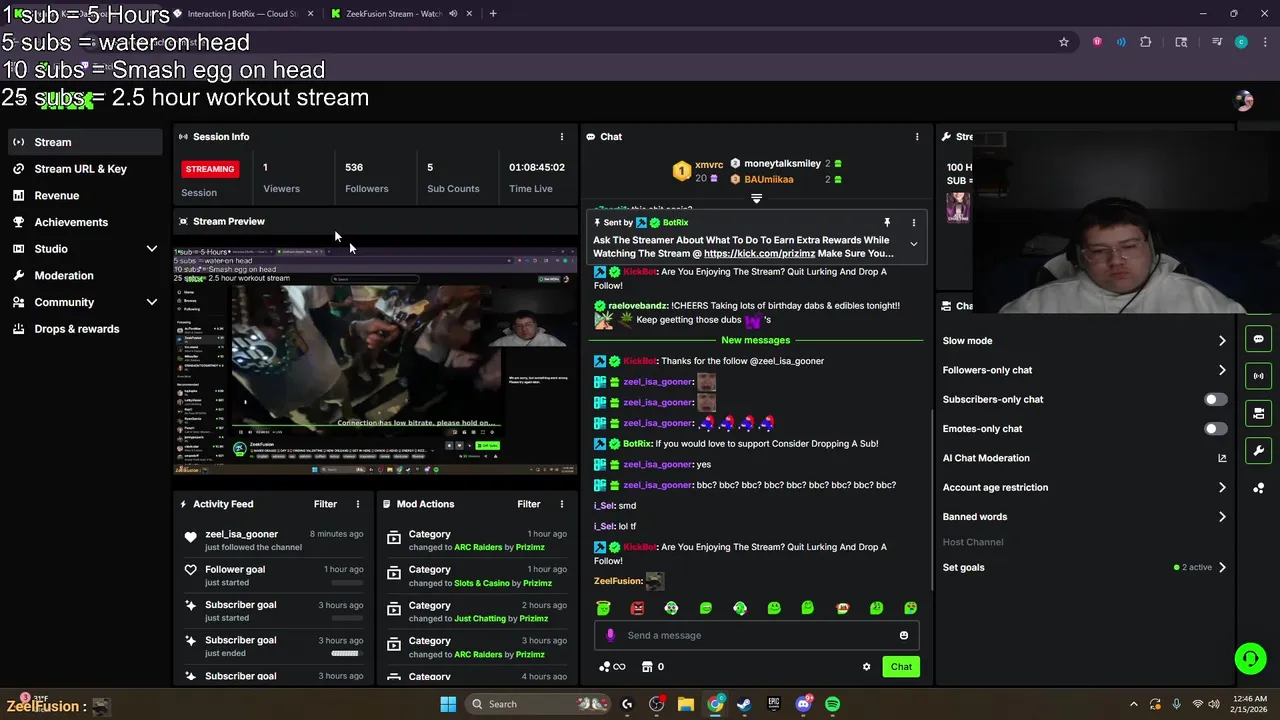Image resolution: width=1280 pixels, height=720 pixels.
Task: Switch to BotRix Interaction browser tab
Action: click(x=242, y=14)
